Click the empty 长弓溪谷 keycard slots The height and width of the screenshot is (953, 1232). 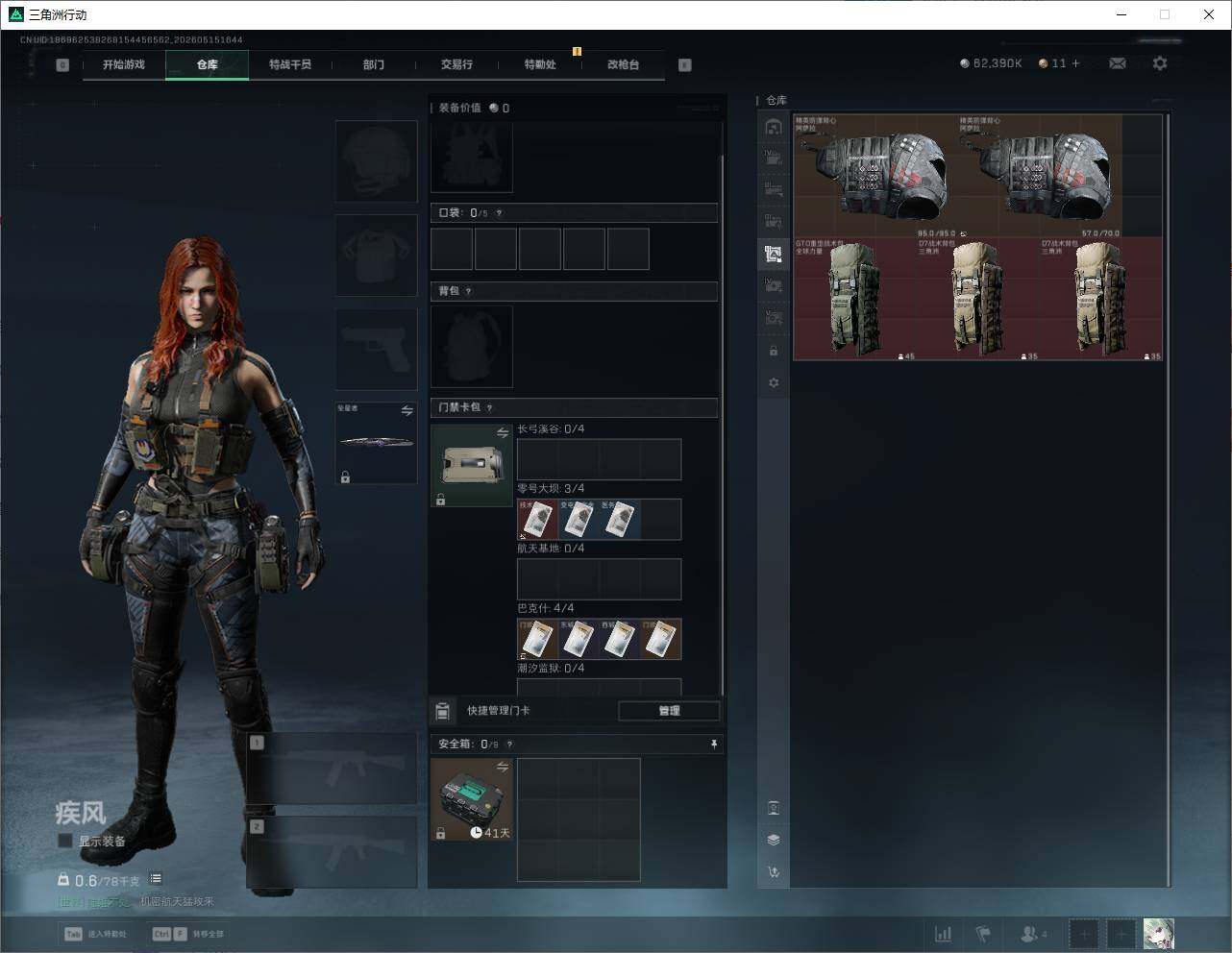pos(600,459)
